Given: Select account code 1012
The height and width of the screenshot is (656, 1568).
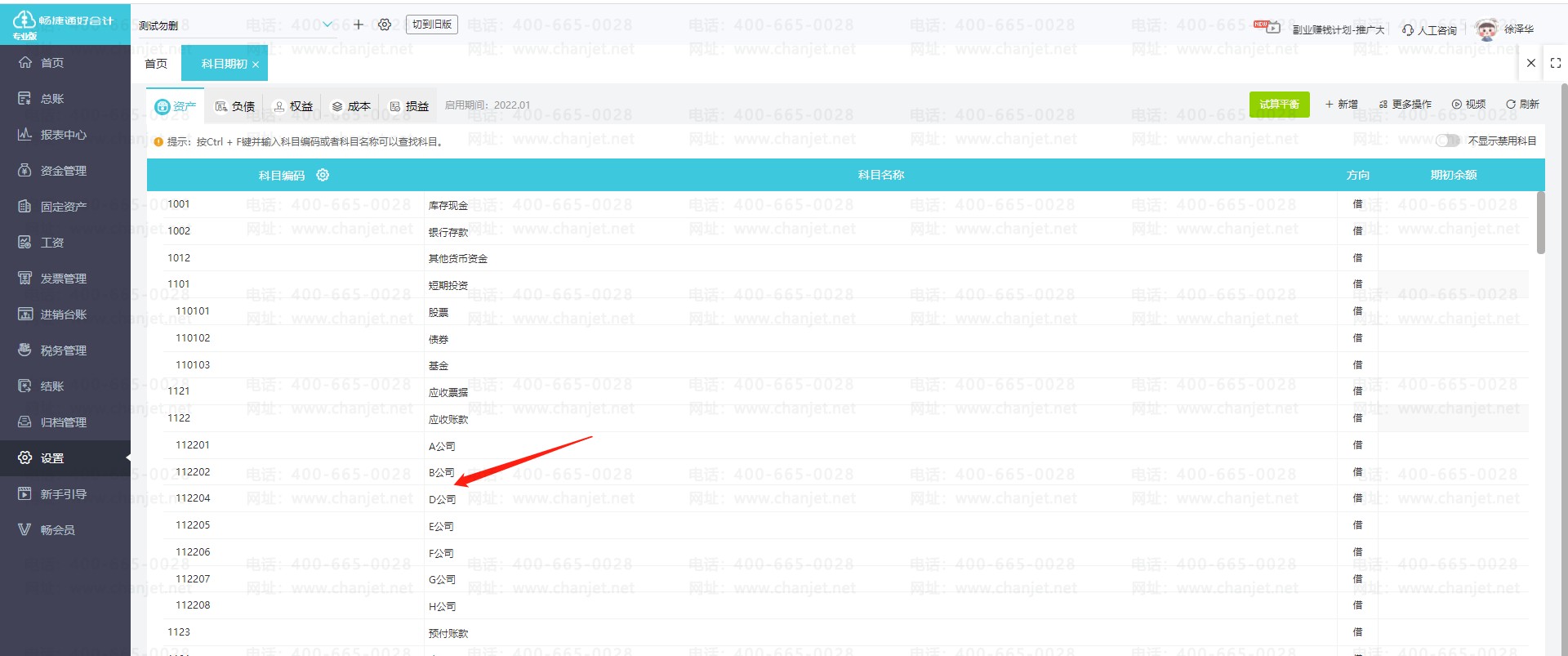Looking at the screenshot, I should pos(179,258).
